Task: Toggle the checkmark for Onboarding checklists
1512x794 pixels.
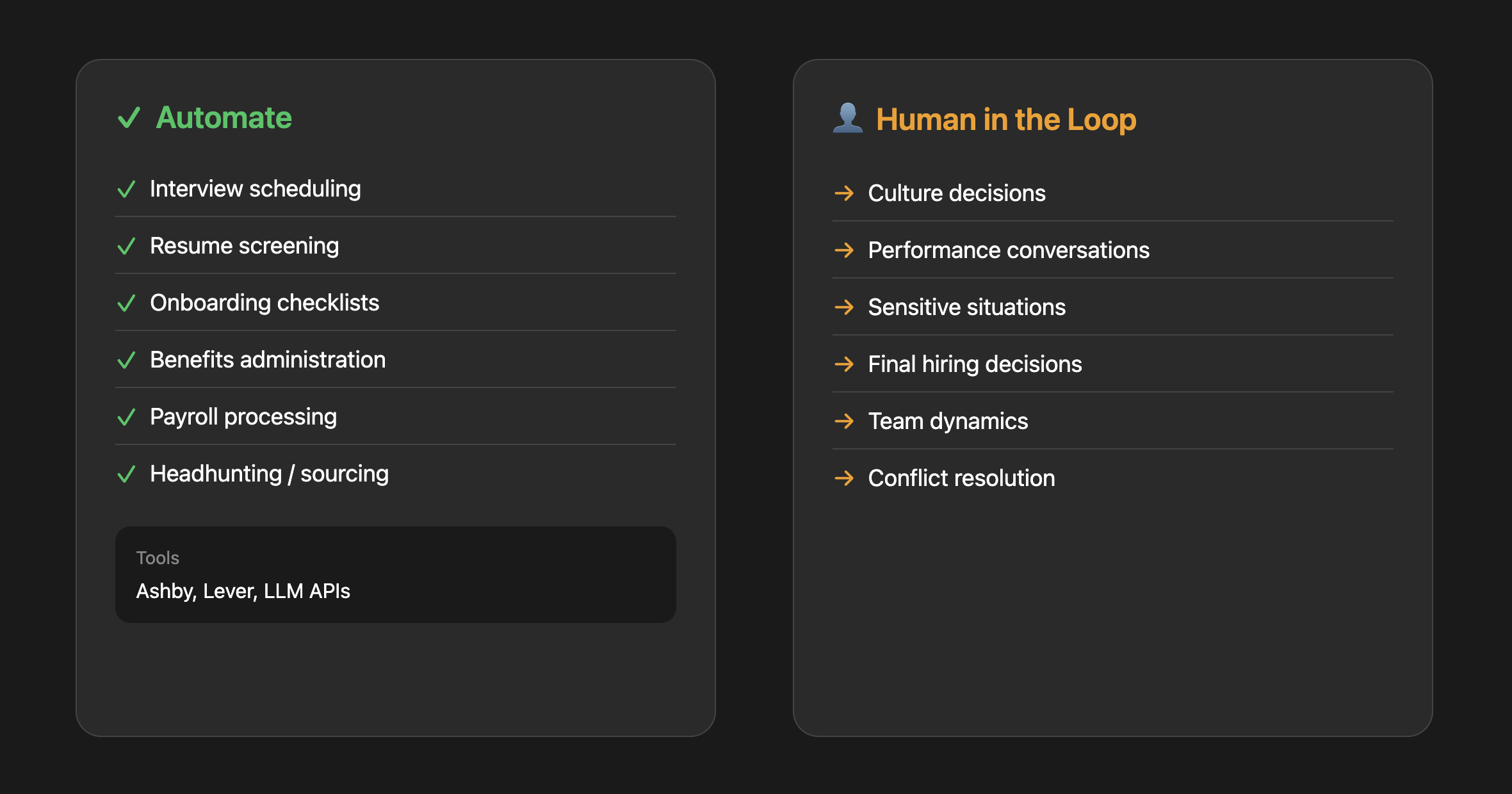Action: pos(126,303)
